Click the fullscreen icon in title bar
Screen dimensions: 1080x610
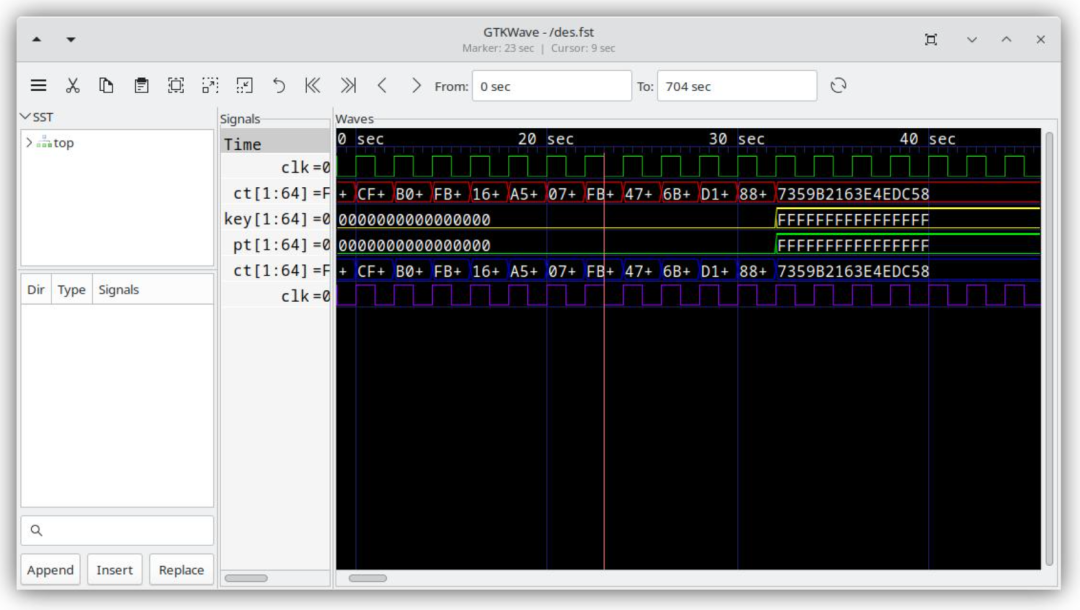(x=931, y=40)
